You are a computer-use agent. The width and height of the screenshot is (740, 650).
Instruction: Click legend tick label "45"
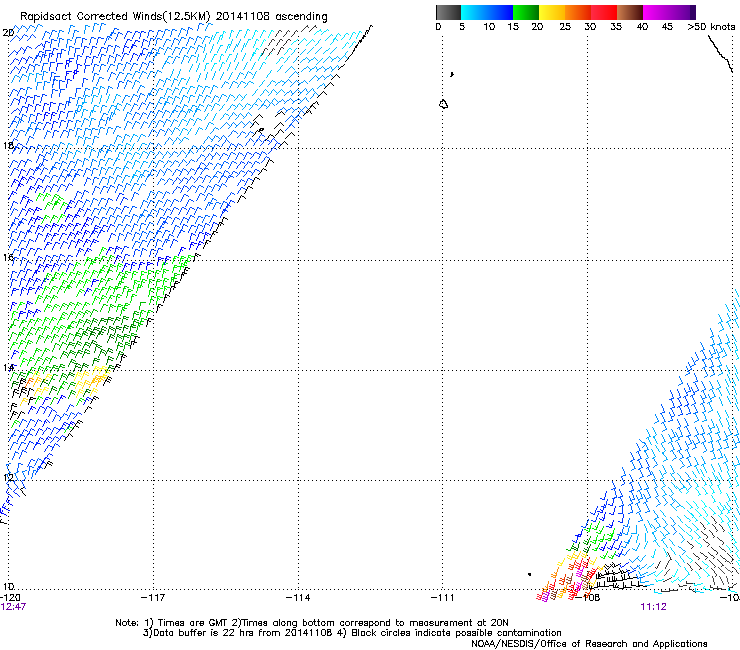(x=667, y=27)
